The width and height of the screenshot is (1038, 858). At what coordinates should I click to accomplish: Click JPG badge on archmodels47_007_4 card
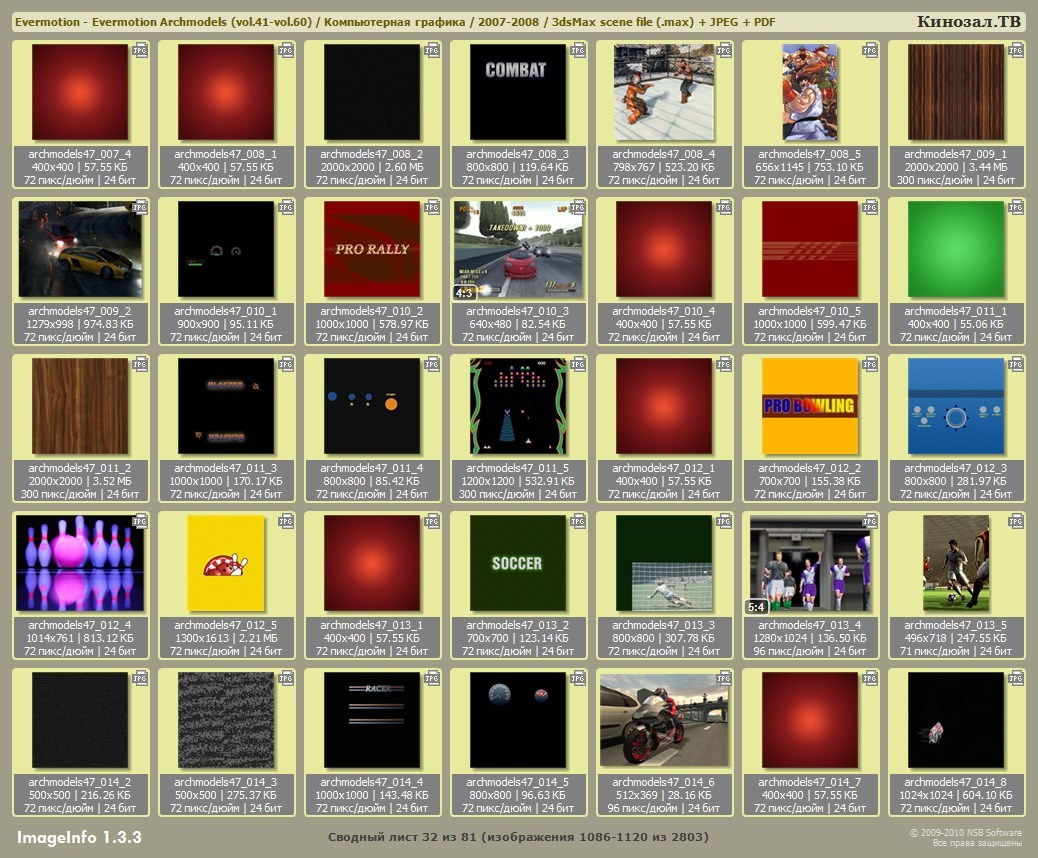point(140,50)
